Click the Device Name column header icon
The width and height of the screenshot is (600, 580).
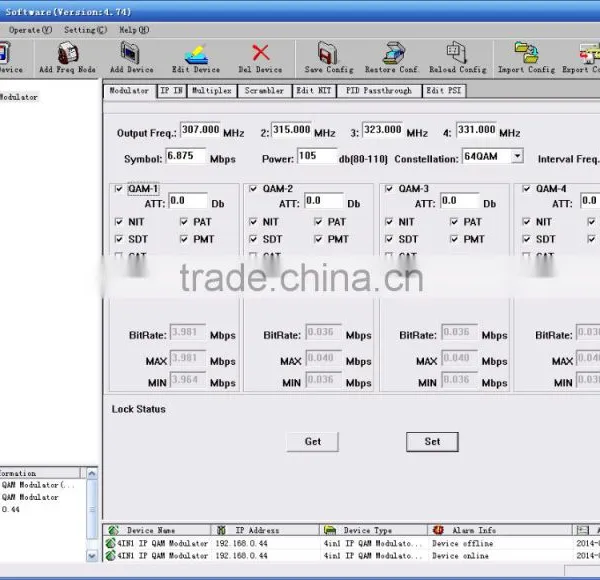pyautogui.click(x=113, y=530)
